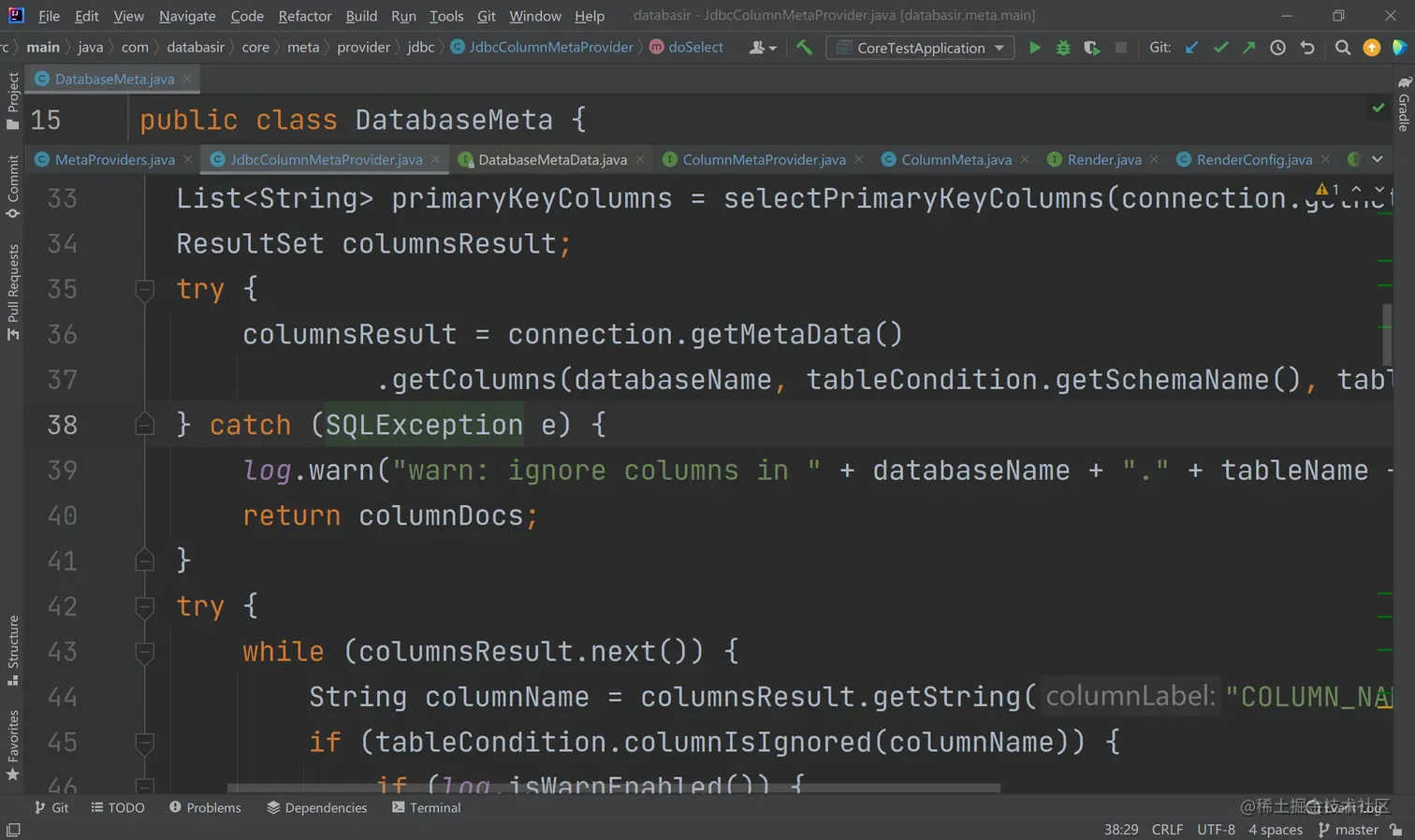The width and height of the screenshot is (1415, 840).
Task: Open the Refactor menu
Action: (x=305, y=16)
